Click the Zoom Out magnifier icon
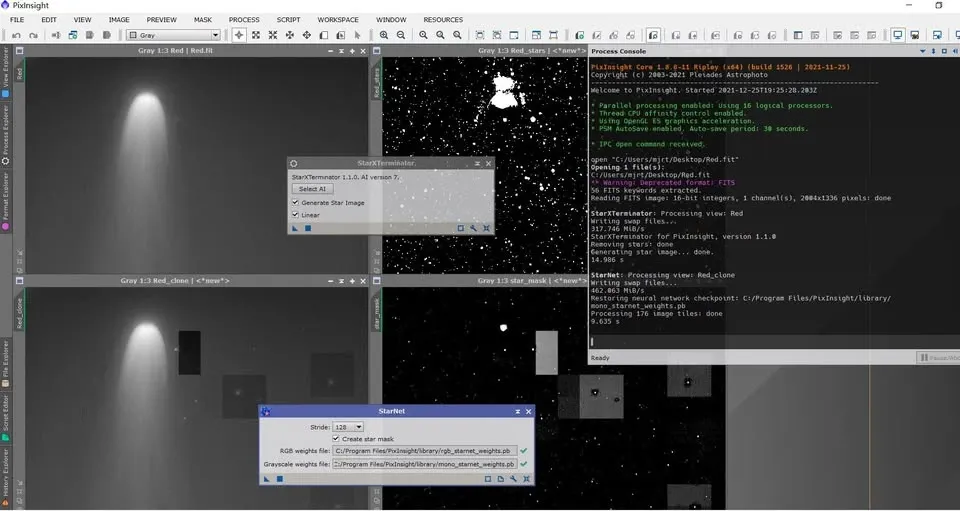960x511 pixels. [401, 35]
